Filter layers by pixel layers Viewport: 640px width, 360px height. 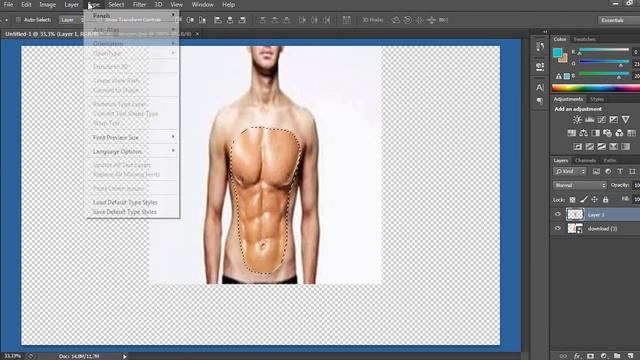coord(596,172)
